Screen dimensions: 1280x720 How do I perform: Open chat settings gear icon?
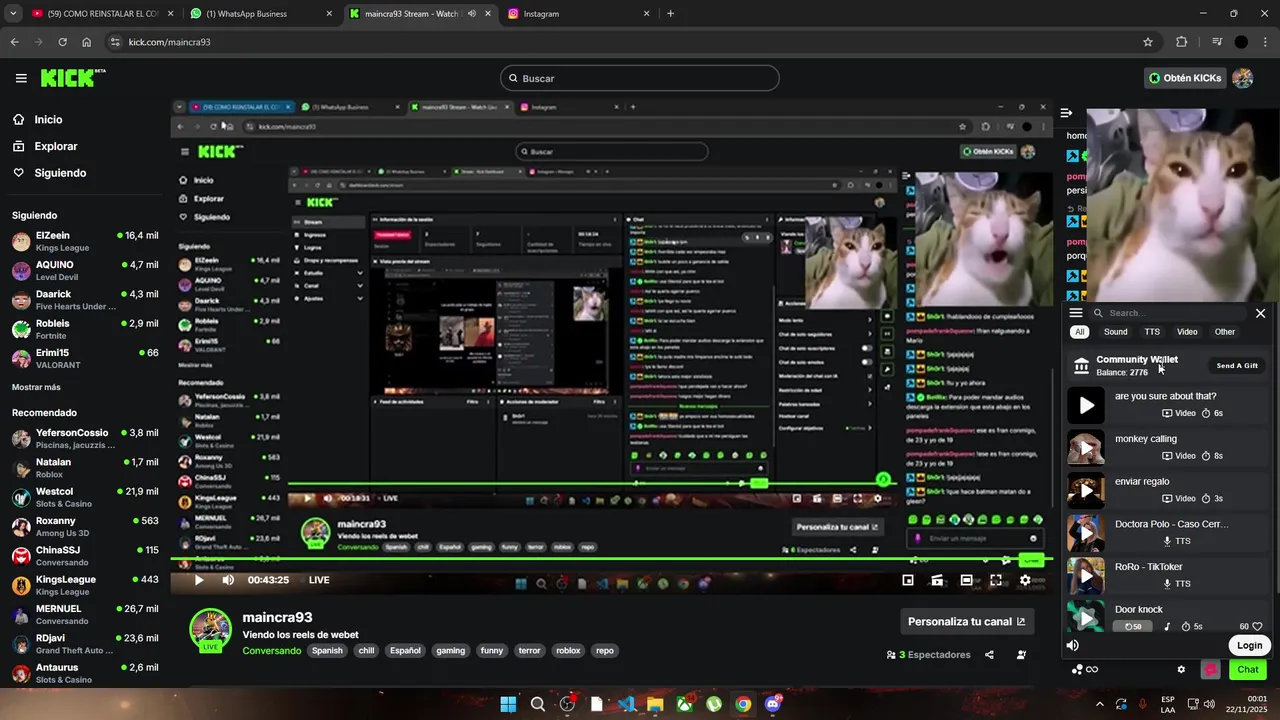pos(1181,670)
